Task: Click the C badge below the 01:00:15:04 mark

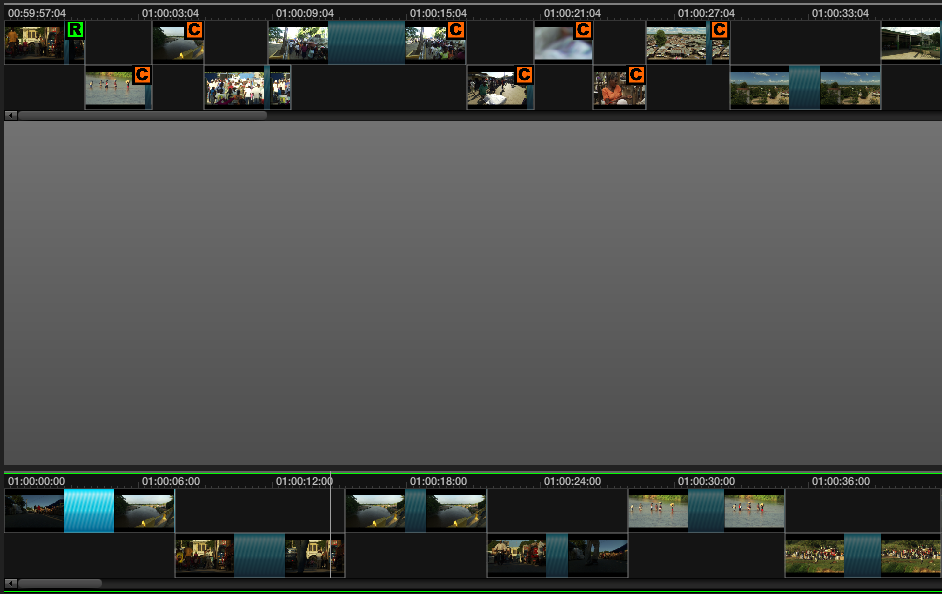Action: click(x=455, y=30)
